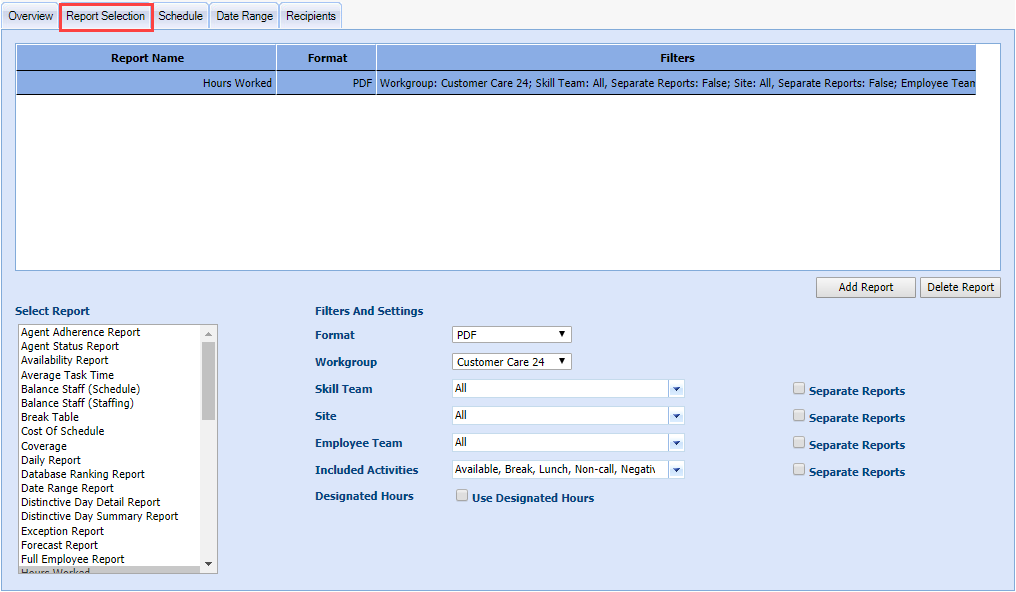
Task: Expand the Site dropdown arrow
Action: coord(676,416)
